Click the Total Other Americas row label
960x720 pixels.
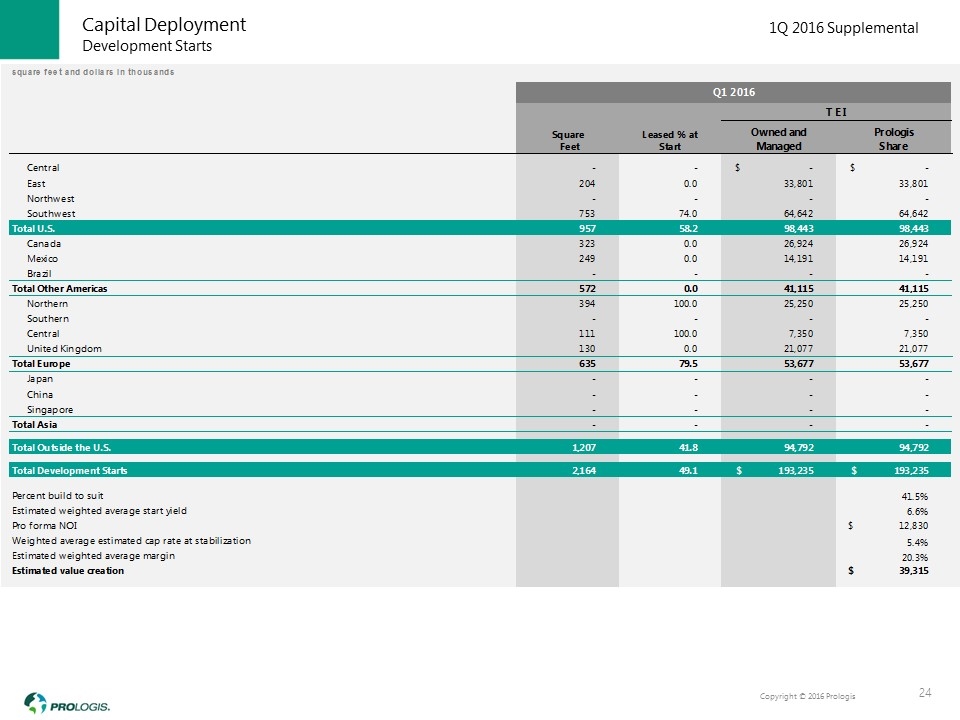(59, 288)
